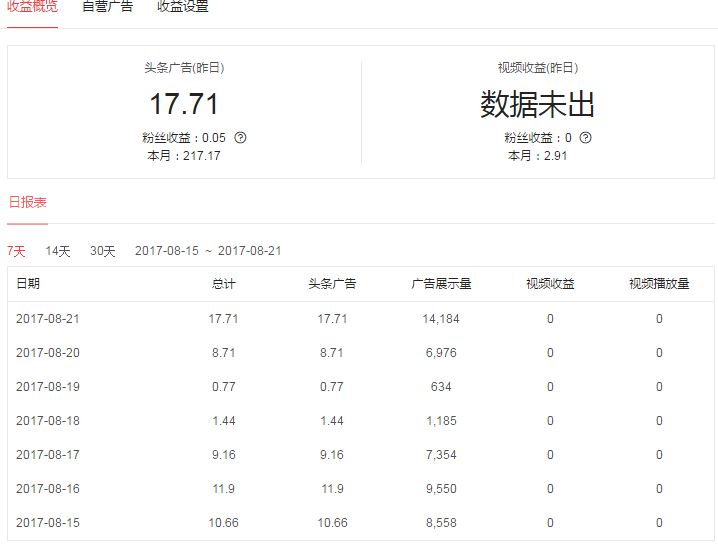Switch to the 收益概览 tab
This screenshot has width=718, height=546.
coord(32,7)
